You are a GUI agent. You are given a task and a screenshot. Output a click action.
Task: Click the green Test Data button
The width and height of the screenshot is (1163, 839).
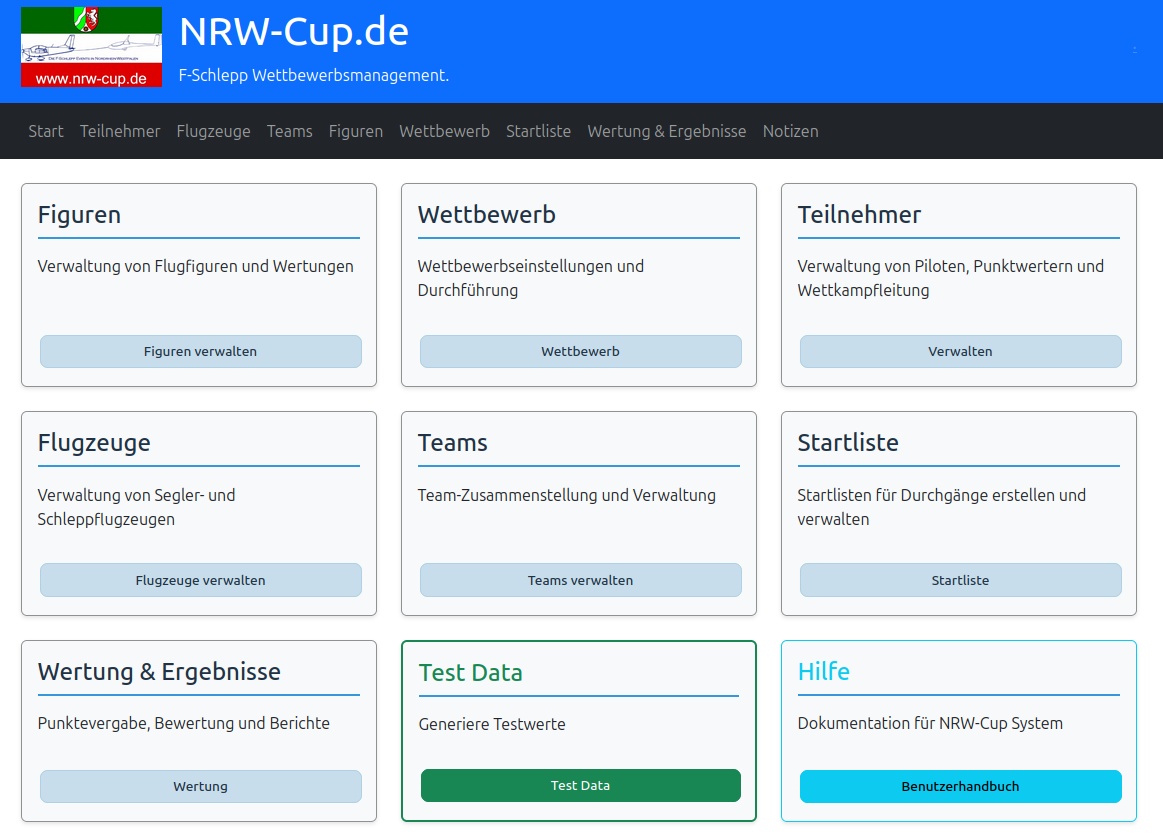tap(580, 786)
